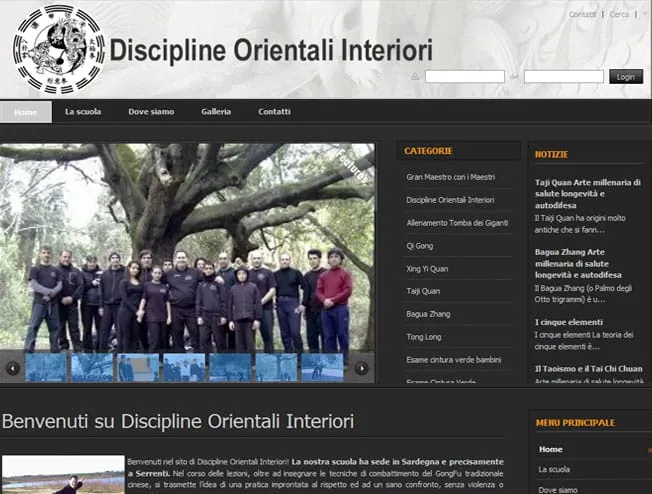Open the Bagua Zhang category
The width and height of the screenshot is (652, 494).
point(428,314)
